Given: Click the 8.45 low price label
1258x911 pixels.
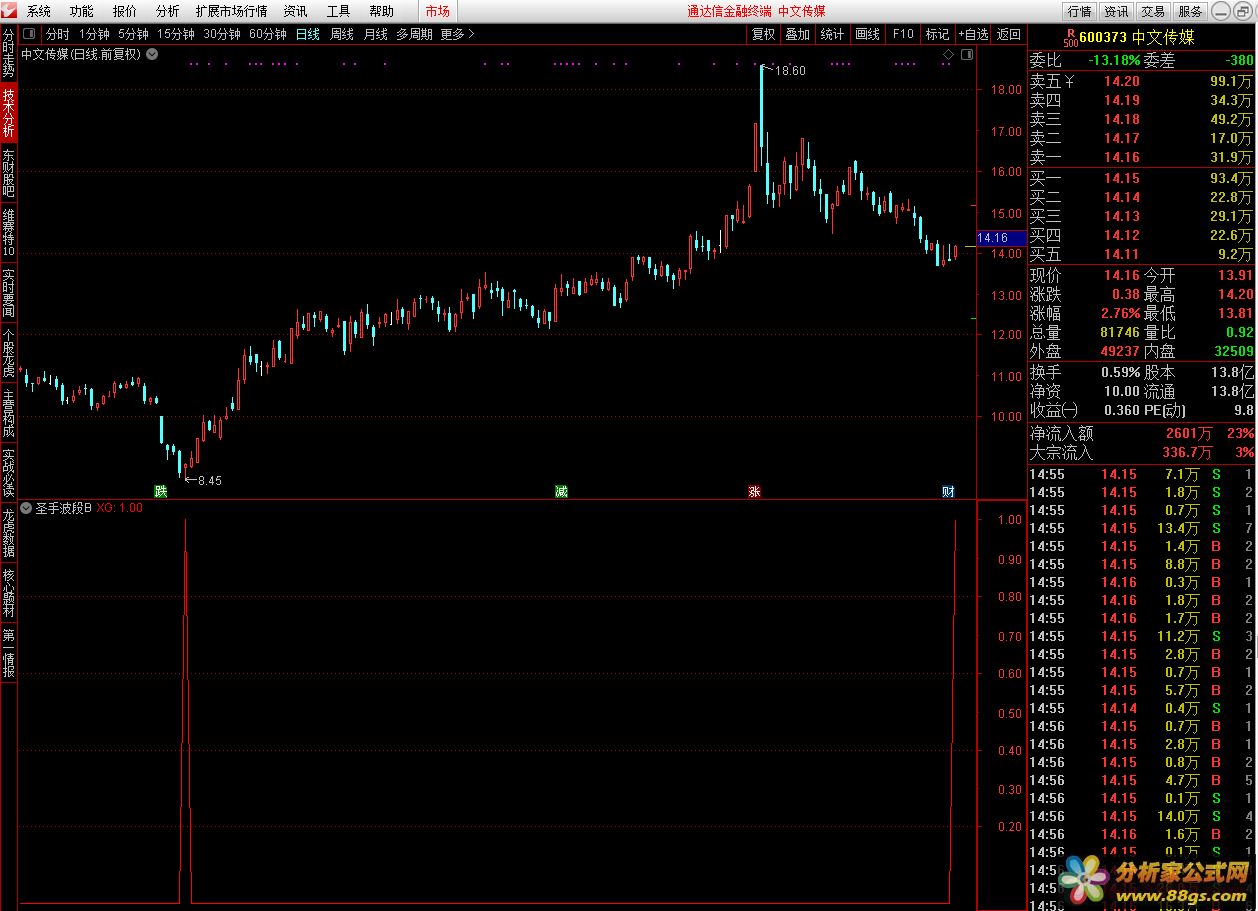Looking at the screenshot, I should (x=209, y=481).
